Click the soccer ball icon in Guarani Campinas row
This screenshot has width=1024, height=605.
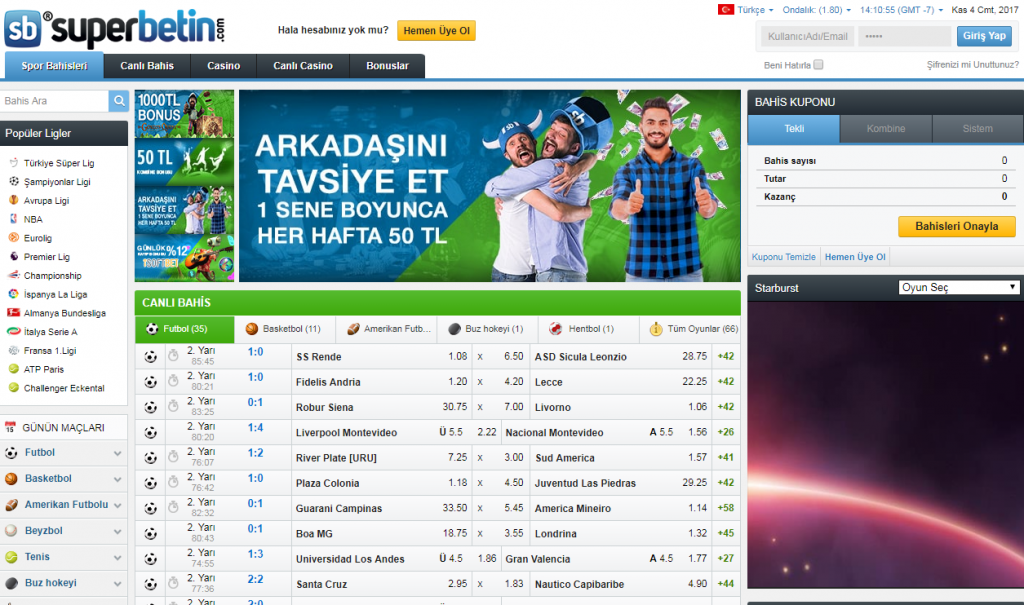[150, 508]
